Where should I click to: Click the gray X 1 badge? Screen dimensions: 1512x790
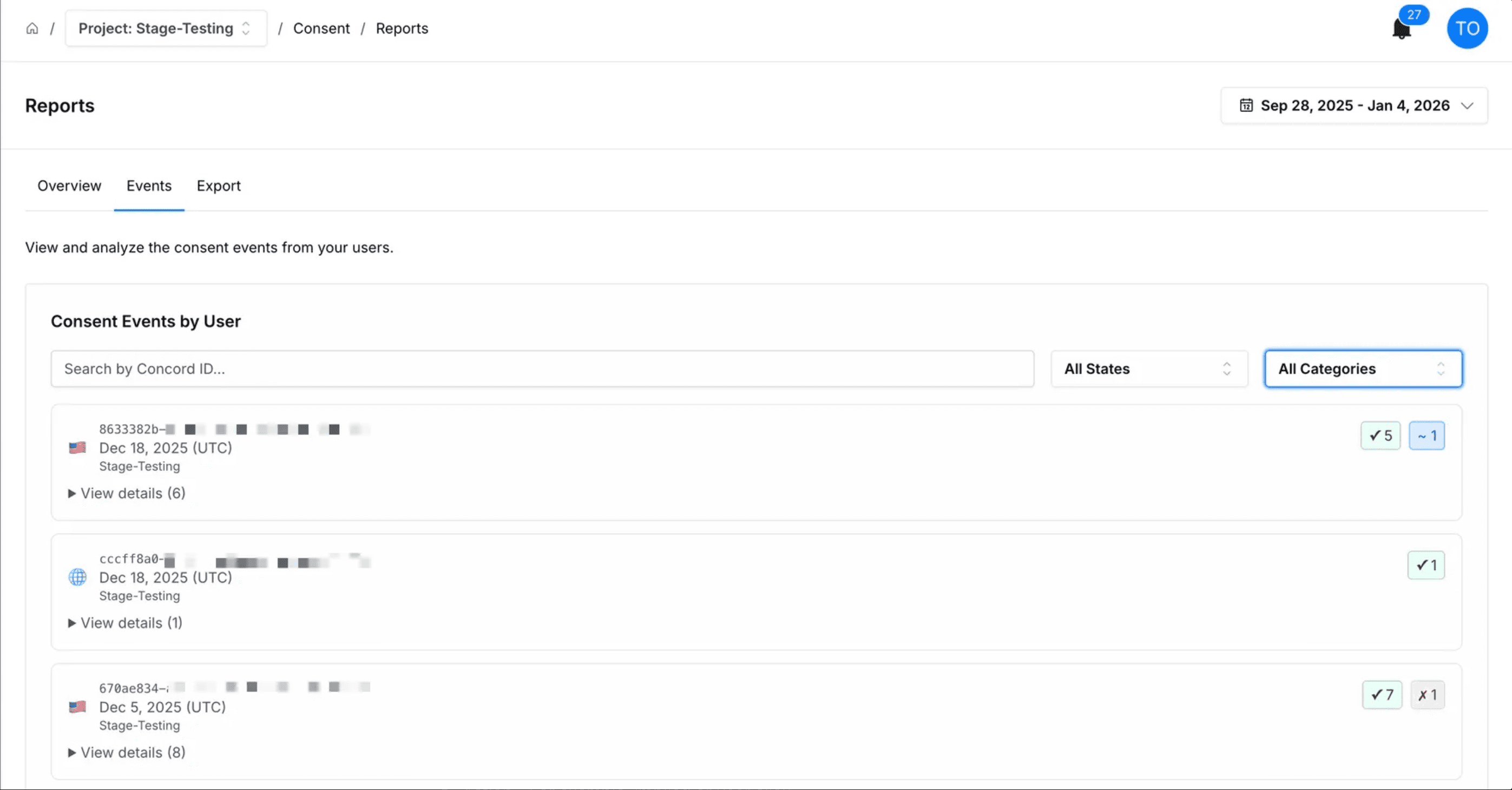click(x=1428, y=695)
